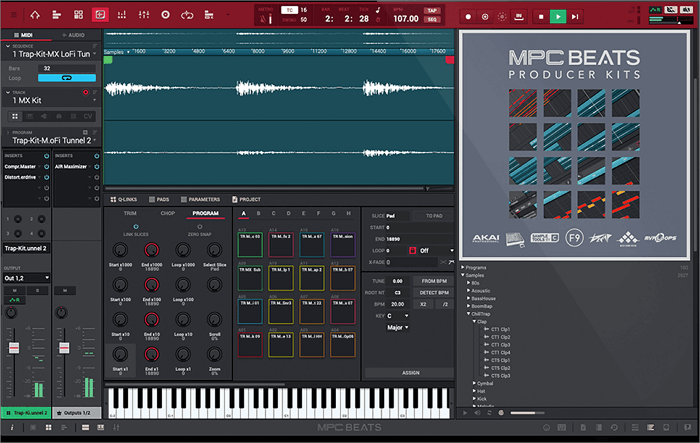Viewport: 700px width, 443px height.
Task: Toggle the sequence Loop button
Action: (67, 77)
